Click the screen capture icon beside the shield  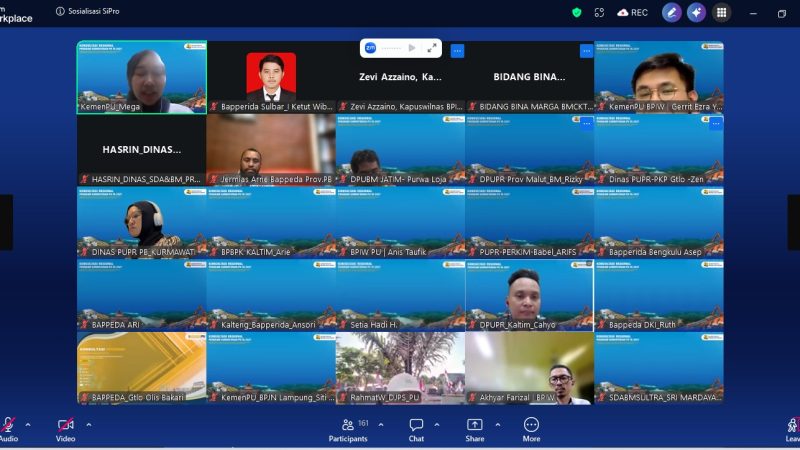point(599,12)
